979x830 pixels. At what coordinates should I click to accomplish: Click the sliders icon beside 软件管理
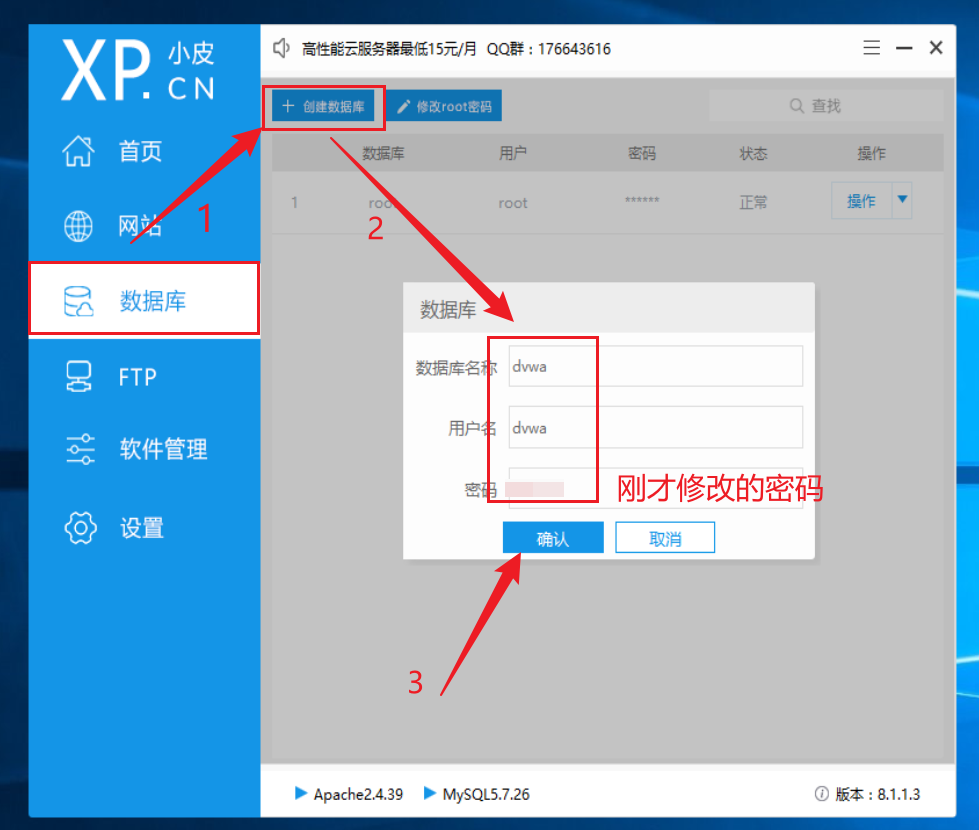pyautogui.click(x=80, y=449)
